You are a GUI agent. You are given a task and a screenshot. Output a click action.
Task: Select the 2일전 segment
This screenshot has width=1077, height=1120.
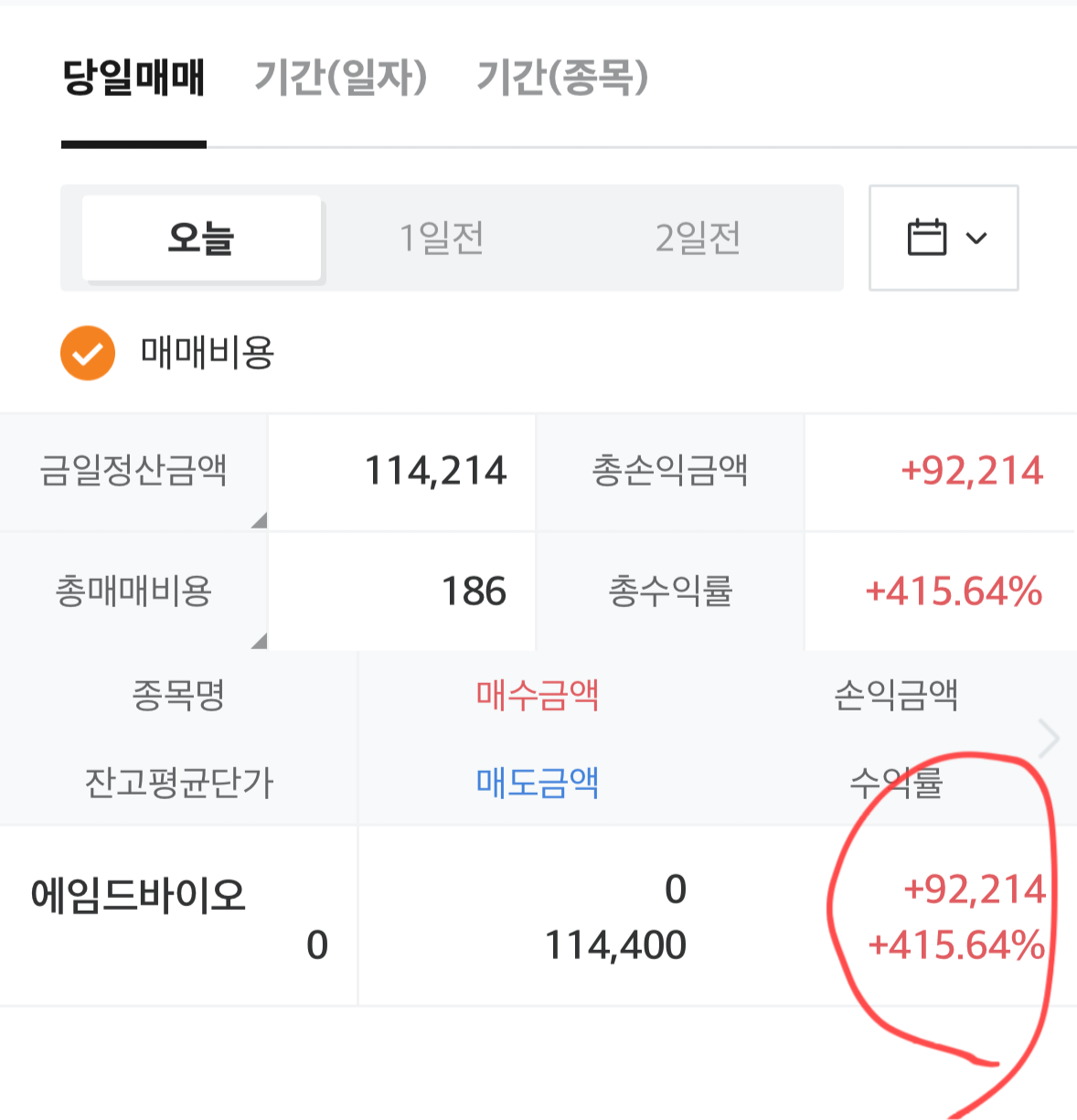(x=698, y=238)
